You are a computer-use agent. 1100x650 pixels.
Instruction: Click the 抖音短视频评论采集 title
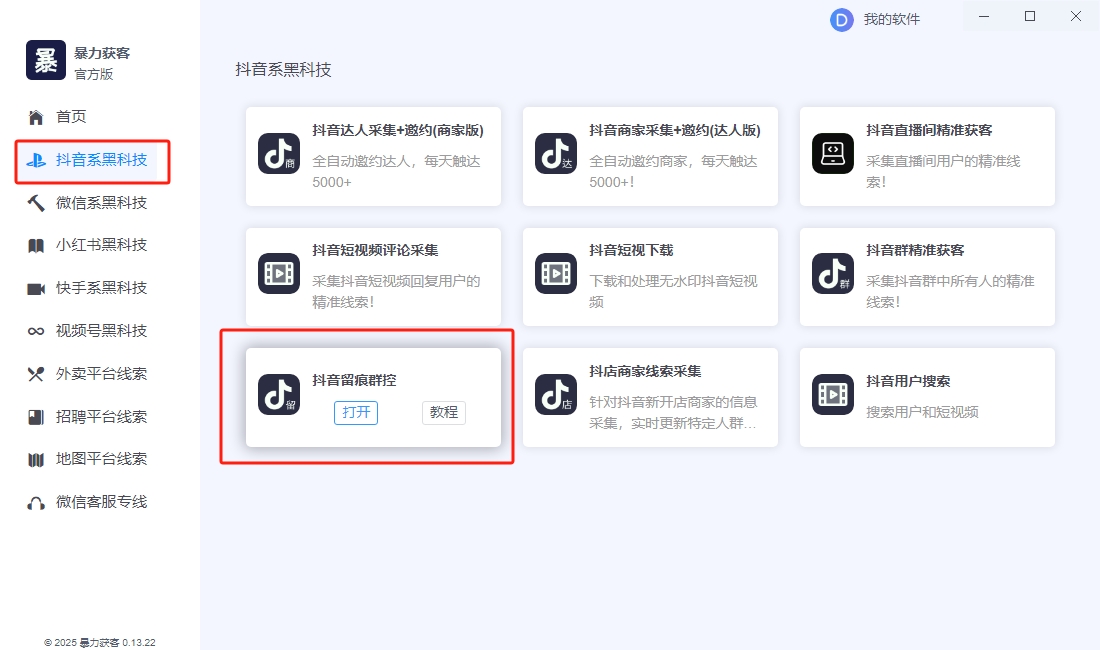[375, 250]
